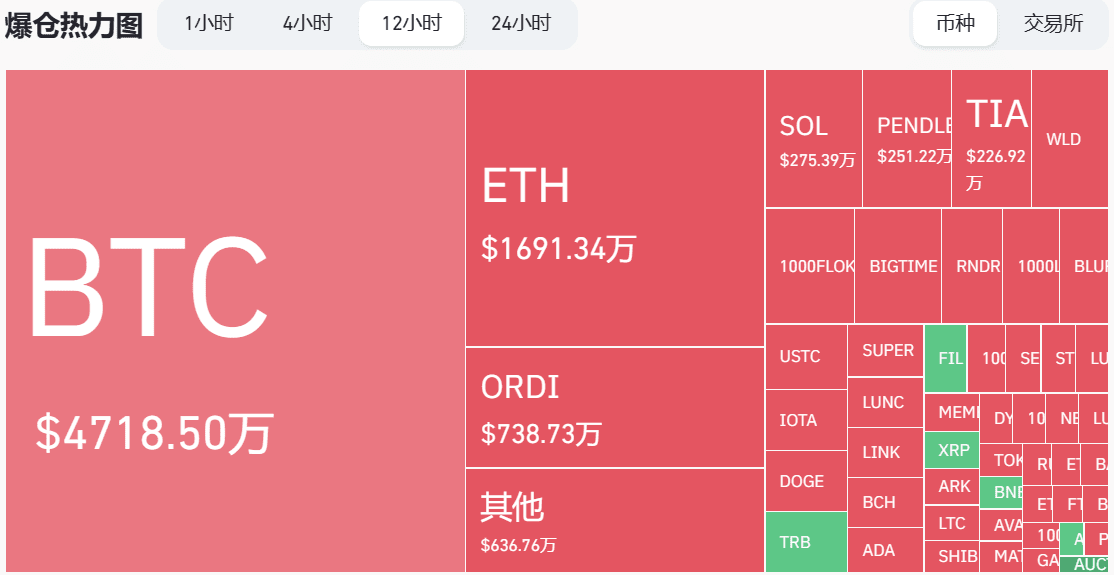Switch to the 24小时 time range
The height and width of the screenshot is (575, 1114).
[521, 23]
